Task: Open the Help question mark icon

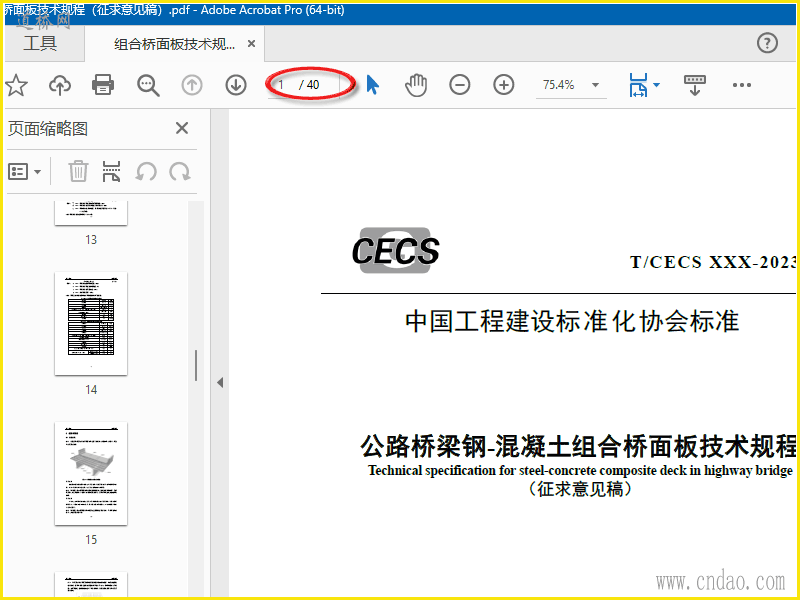Action: [x=767, y=43]
